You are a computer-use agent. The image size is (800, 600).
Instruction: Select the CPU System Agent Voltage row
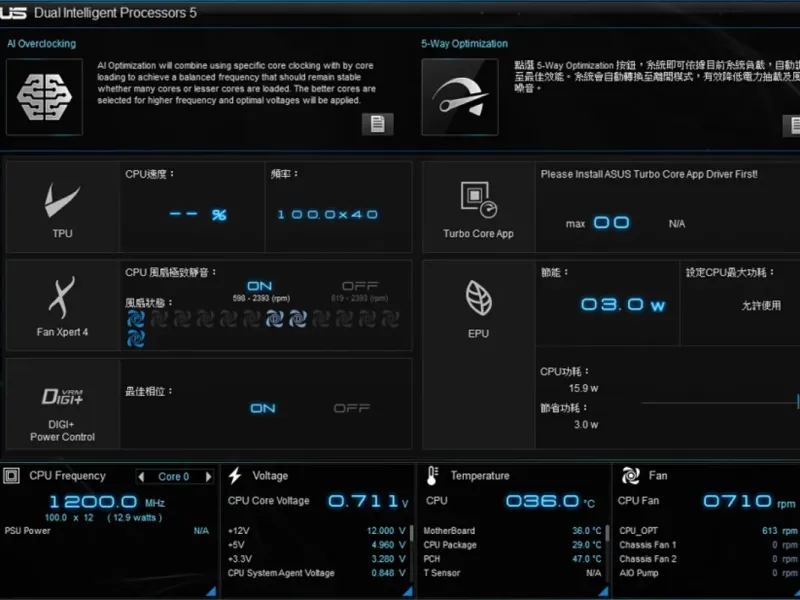(x=317, y=573)
